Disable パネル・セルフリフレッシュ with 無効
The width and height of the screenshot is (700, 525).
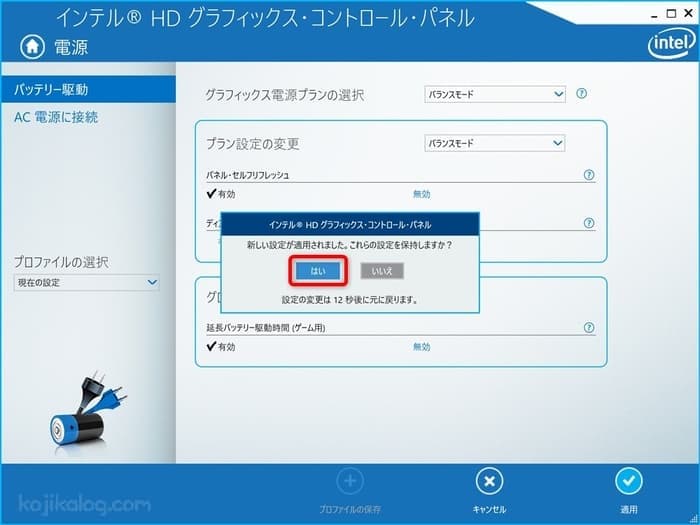(421, 194)
